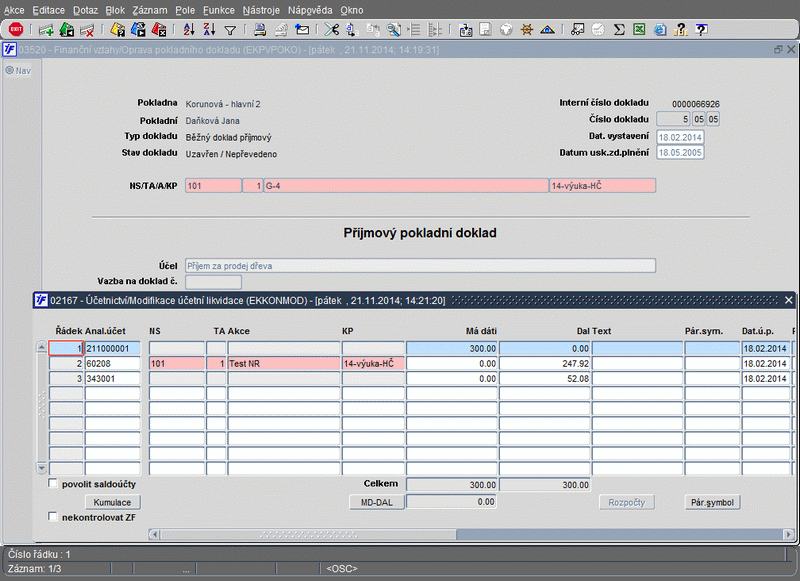
Task: Click the question mark with books icon
Action: [x=681, y=30]
